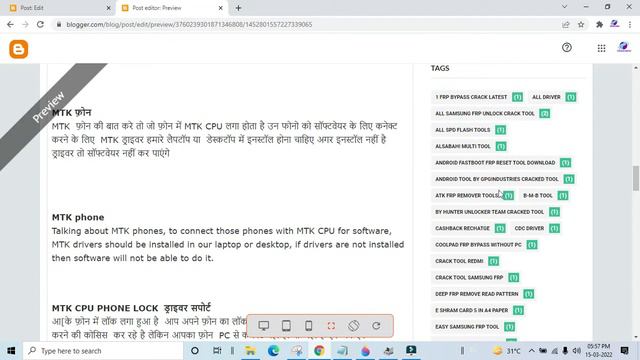This screenshot has height=360, width=640.
Task: Open Cortana circle on taskbar
Action: (x=195, y=351)
